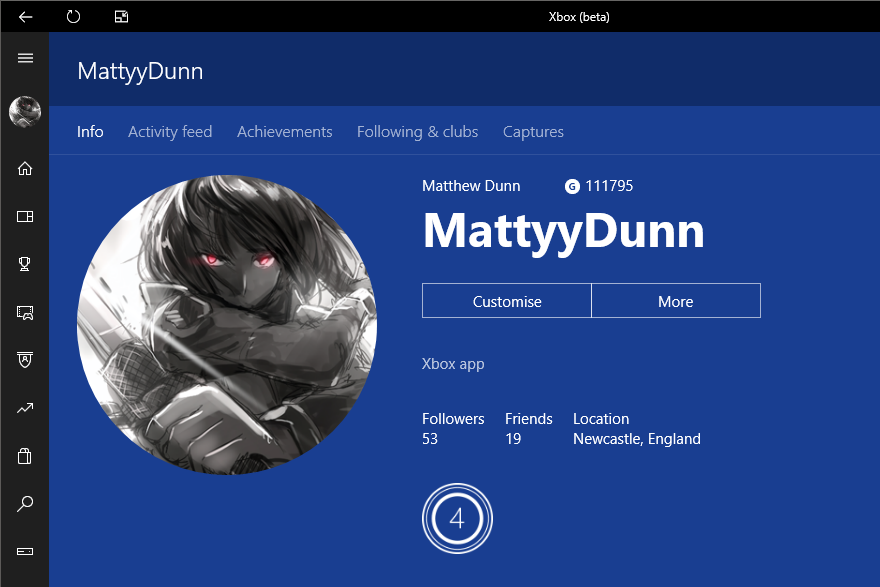
Task: Open Followers count 53
Action: 453,429
